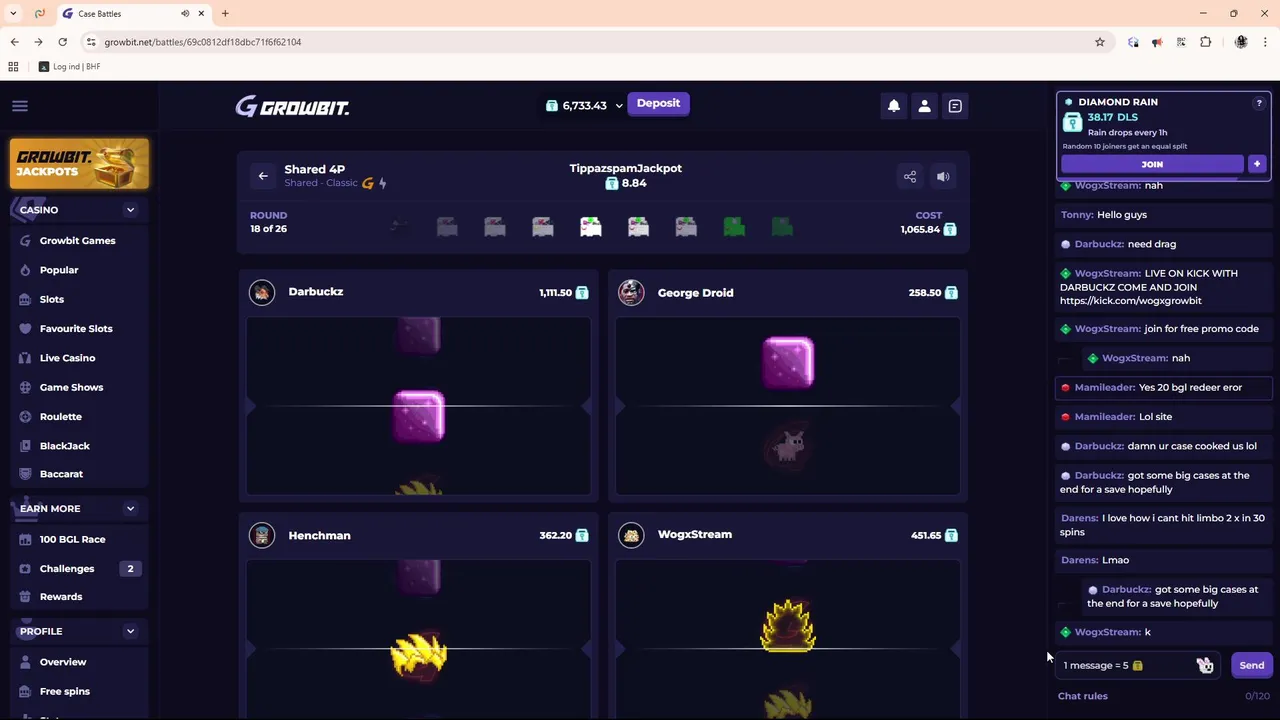This screenshot has height=720, width=1280.
Task: Collapse the PROFILE section
Action: [130, 631]
